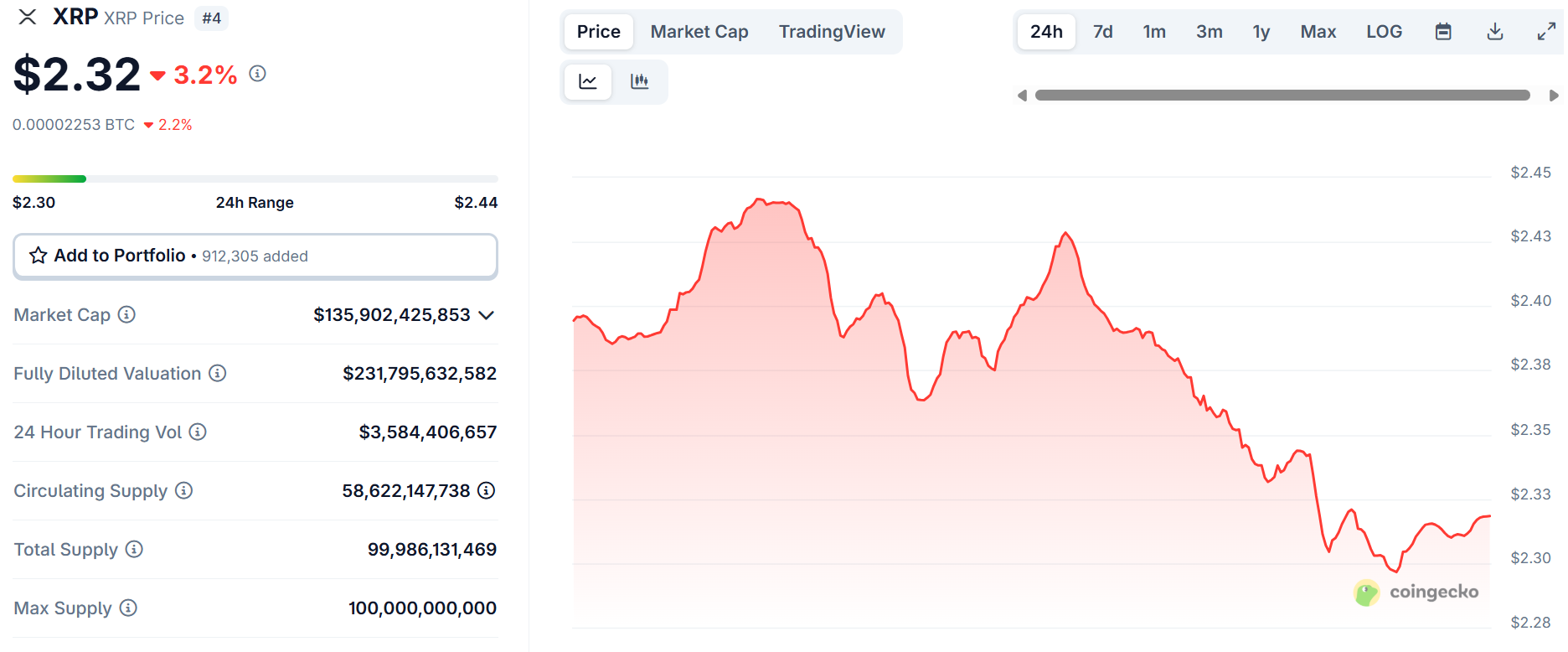
Task: Expand the Market Cap details chevron
Action: (x=487, y=315)
